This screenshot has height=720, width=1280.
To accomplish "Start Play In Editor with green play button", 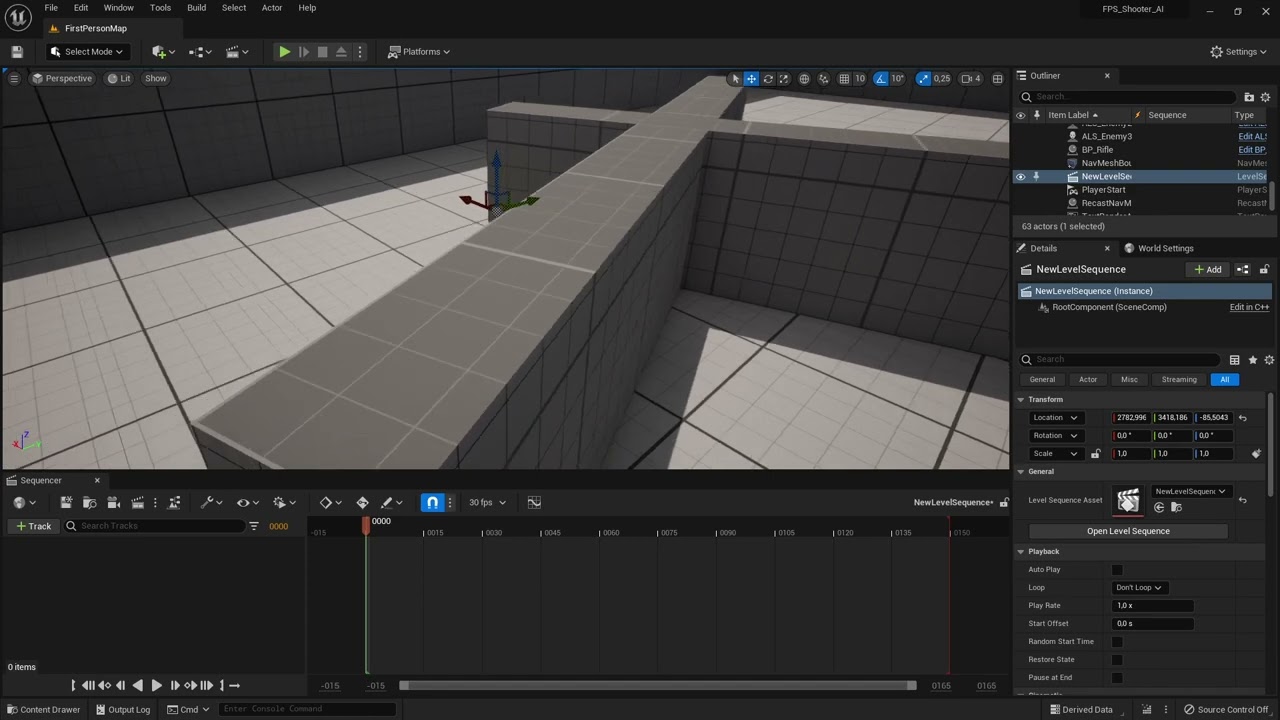I will pos(284,52).
